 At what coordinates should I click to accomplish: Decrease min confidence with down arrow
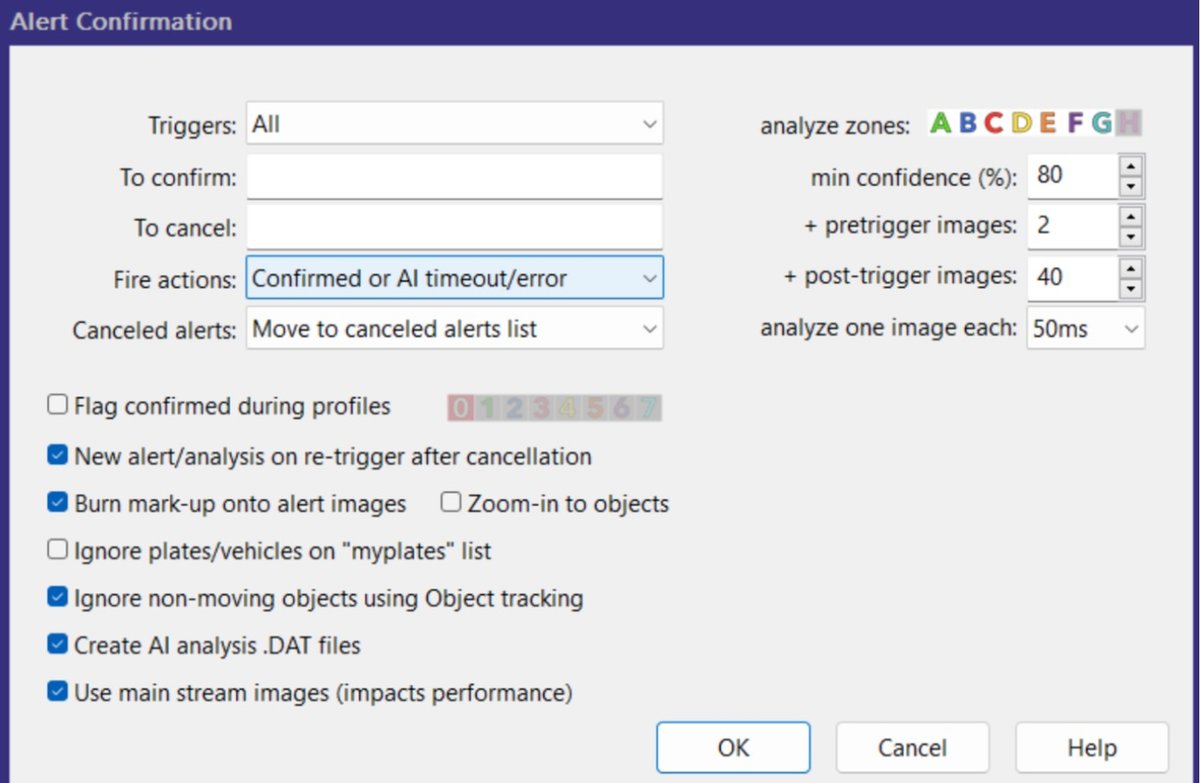[1131, 187]
